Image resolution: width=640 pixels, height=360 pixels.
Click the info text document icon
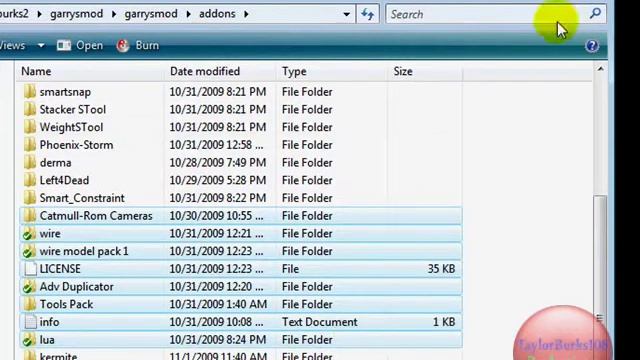click(30, 322)
